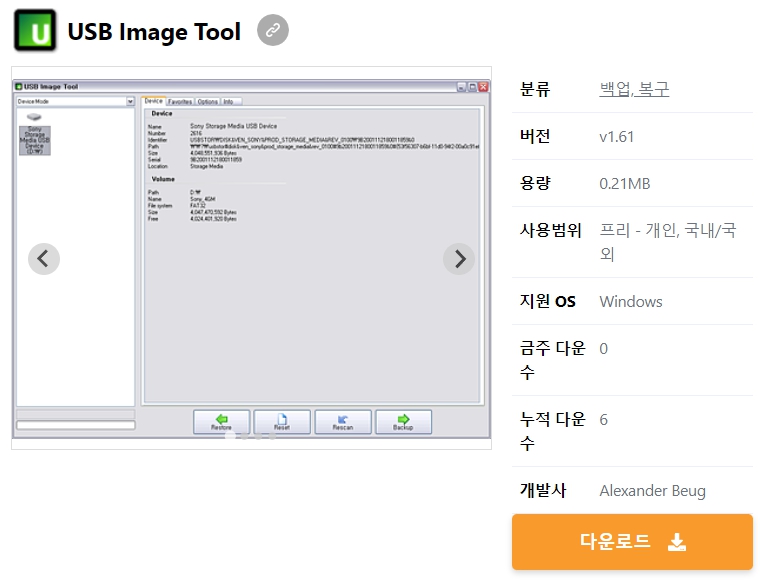Advance to the next screenshot with the right arrow

459,259
